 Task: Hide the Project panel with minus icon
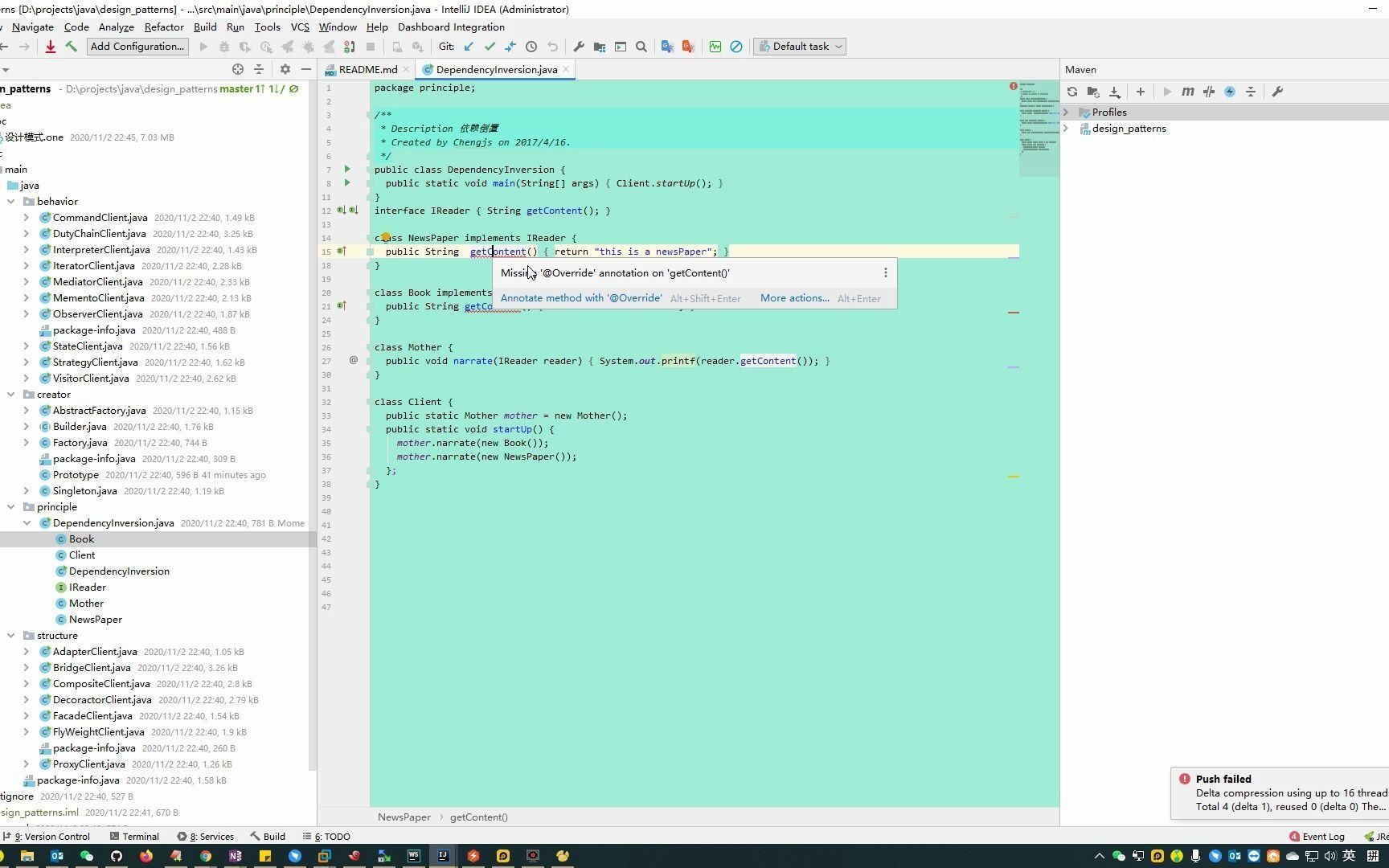pyautogui.click(x=305, y=69)
